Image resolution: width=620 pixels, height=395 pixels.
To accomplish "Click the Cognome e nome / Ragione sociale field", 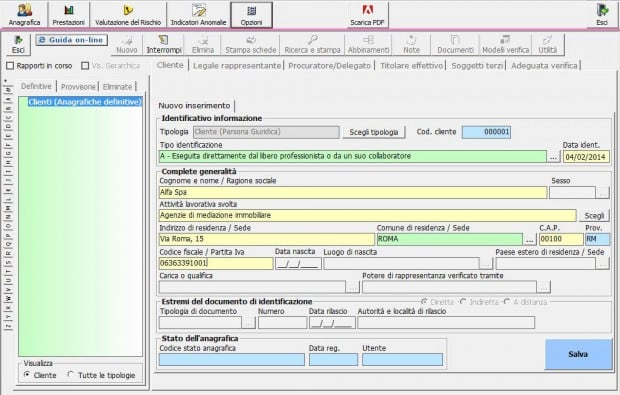I will click(353, 193).
